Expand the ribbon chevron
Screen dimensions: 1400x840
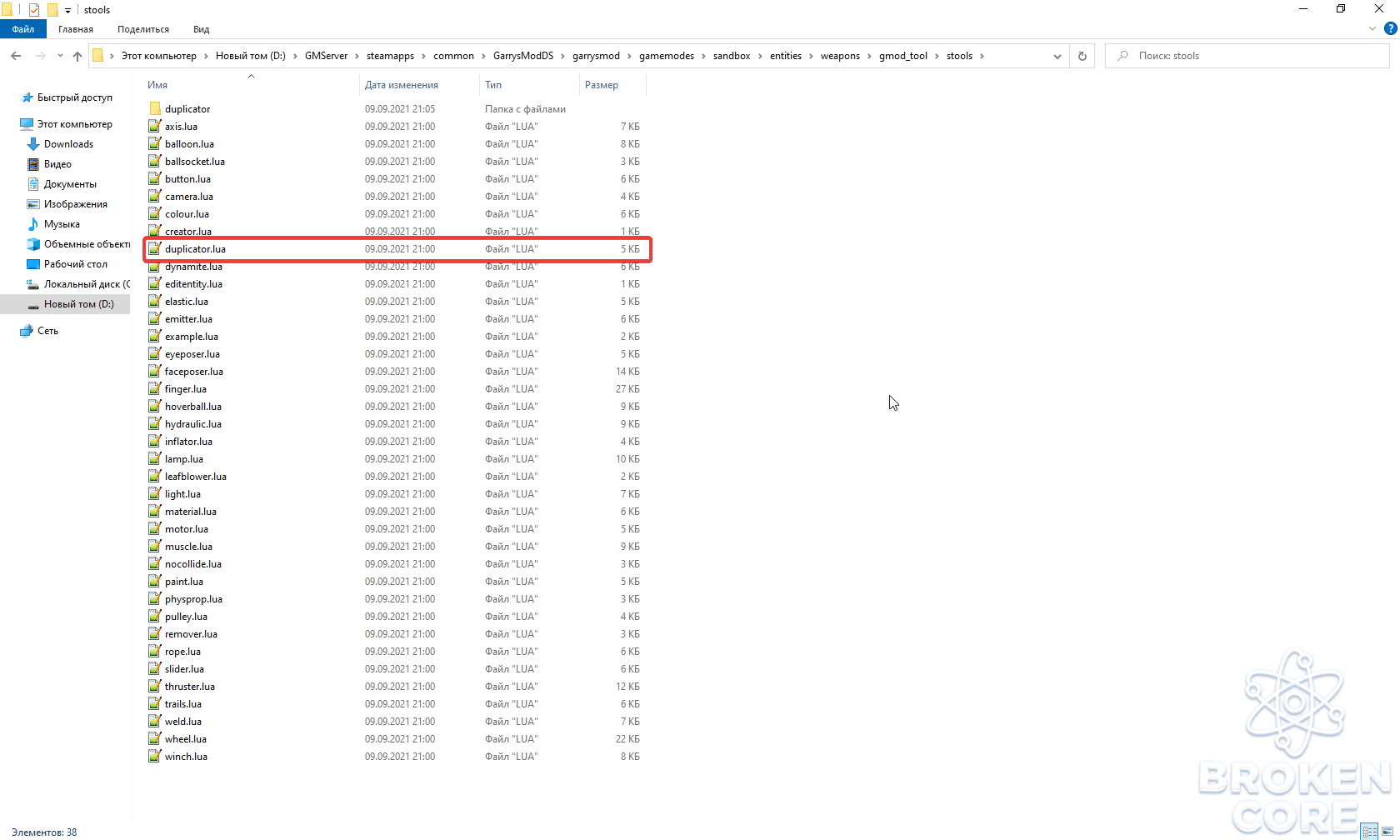[1372, 28]
